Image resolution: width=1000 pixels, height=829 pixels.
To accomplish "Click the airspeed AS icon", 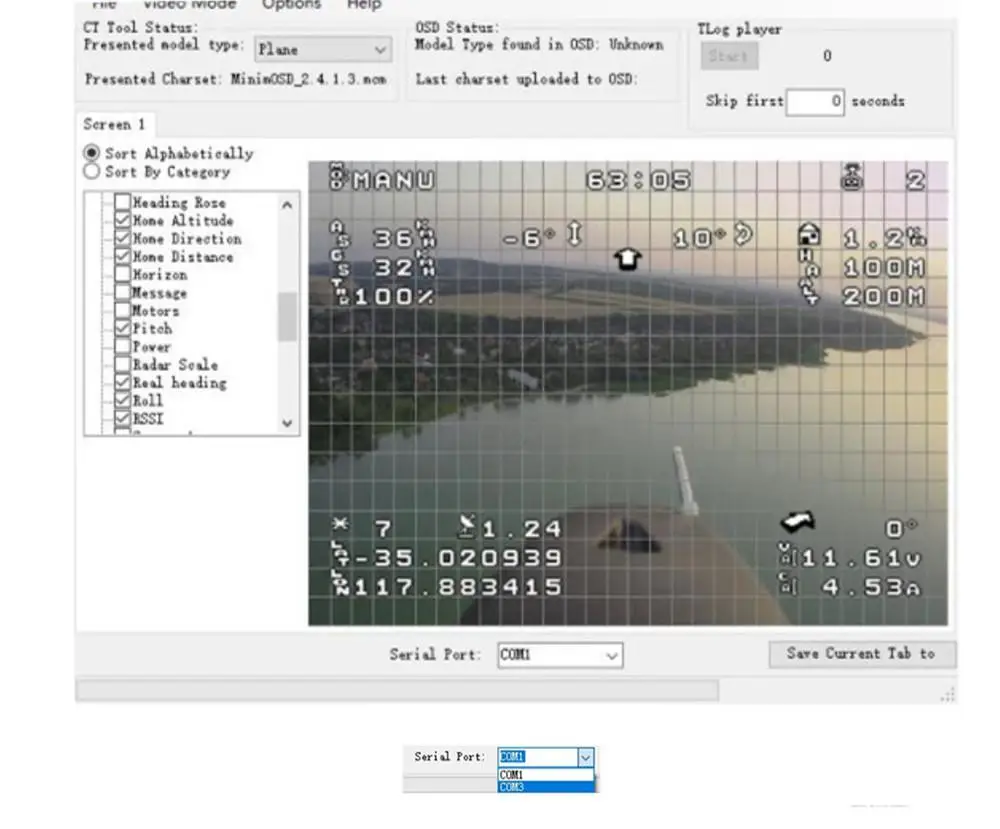I will click(x=339, y=234).
